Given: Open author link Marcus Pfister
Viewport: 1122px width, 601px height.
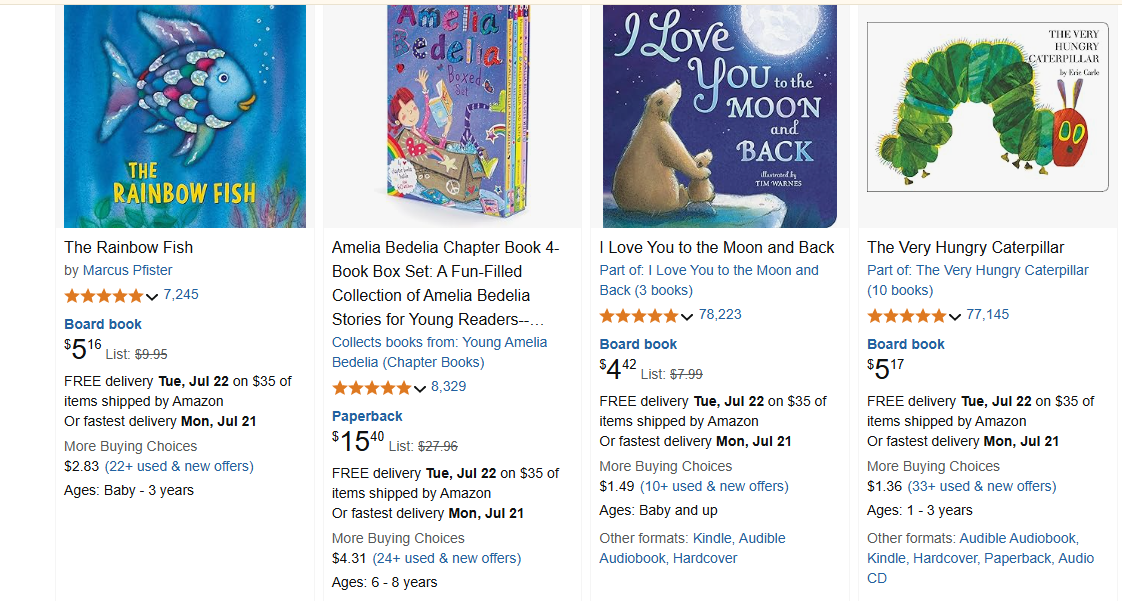Looking at the screenshot, I should click(x=127, y=270).
